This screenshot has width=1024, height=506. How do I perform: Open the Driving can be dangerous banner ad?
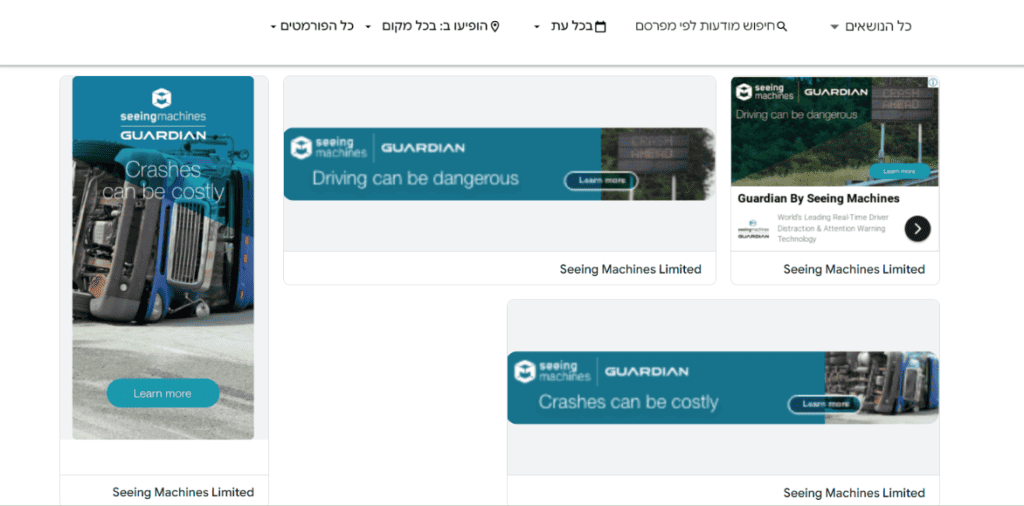500,164
